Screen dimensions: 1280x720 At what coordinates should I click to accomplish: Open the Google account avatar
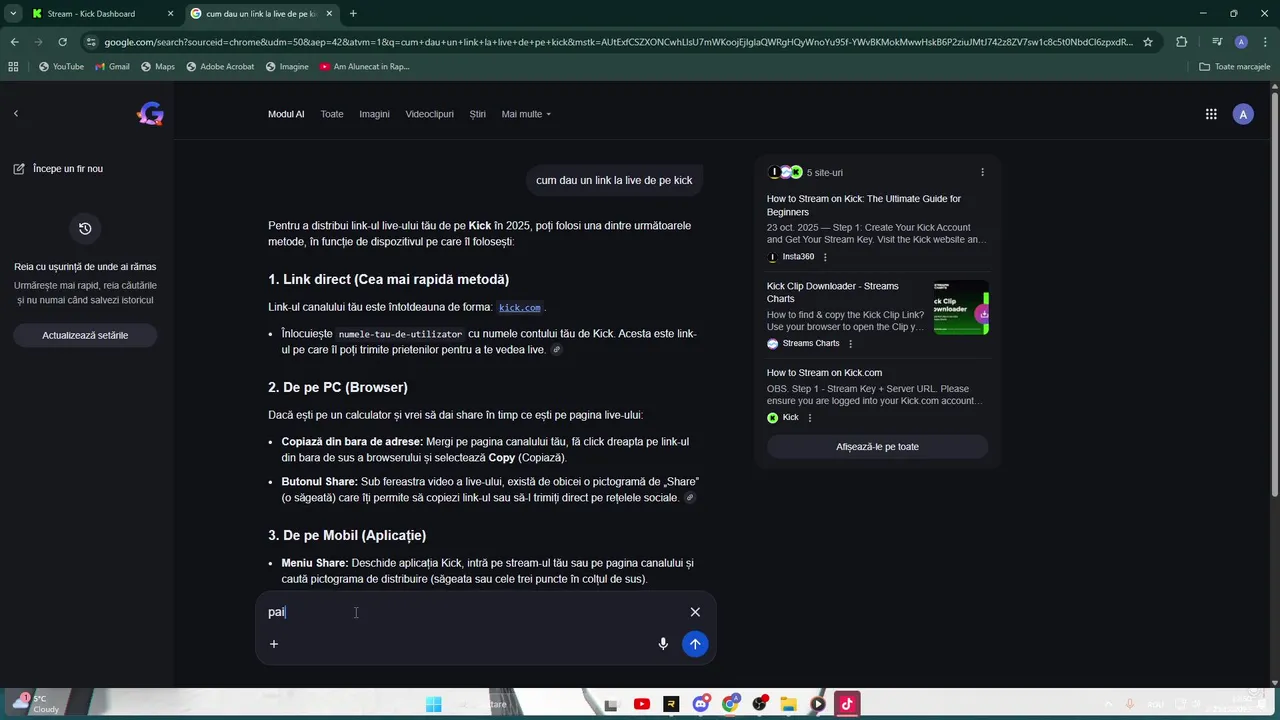pos(1243,114)
